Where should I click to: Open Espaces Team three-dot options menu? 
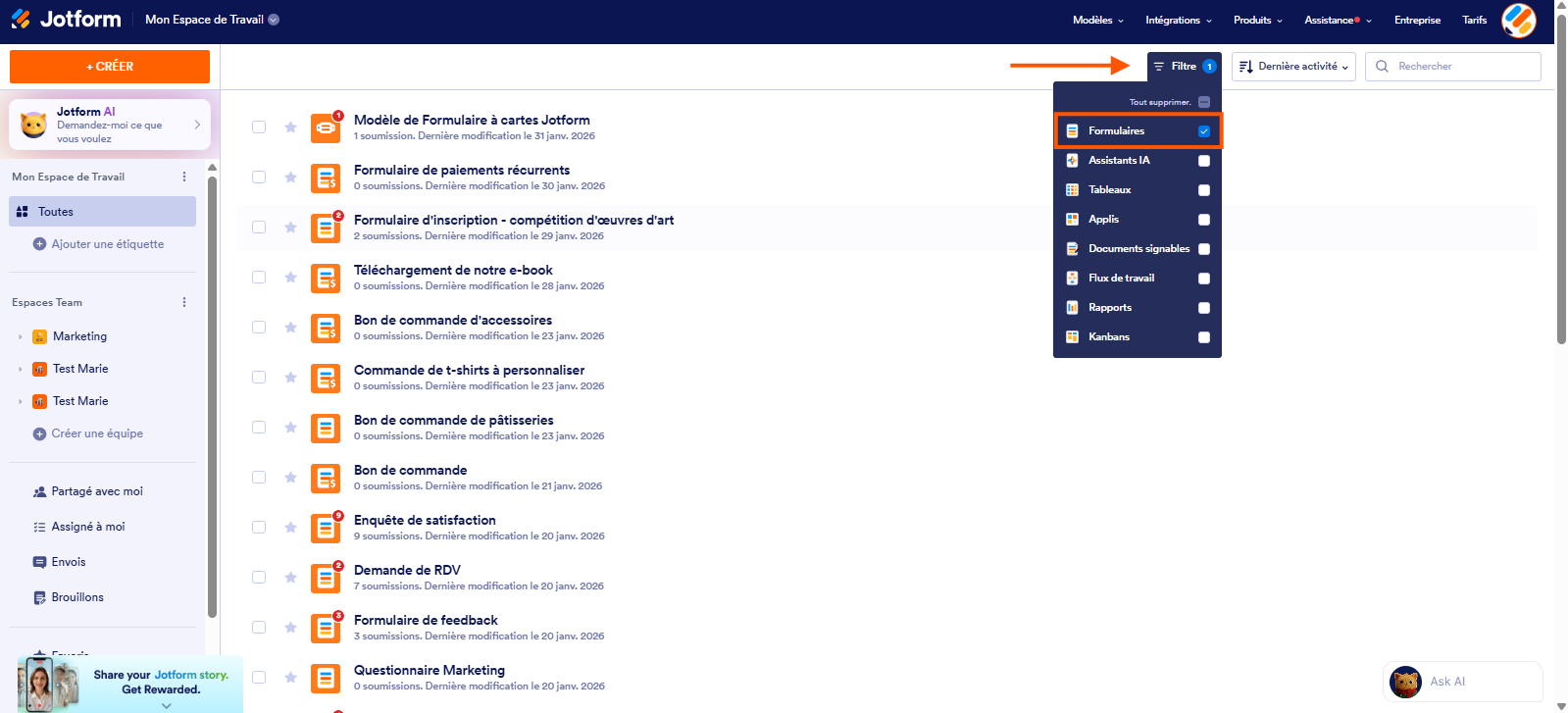pyautogui.click(x=184, y=302)
